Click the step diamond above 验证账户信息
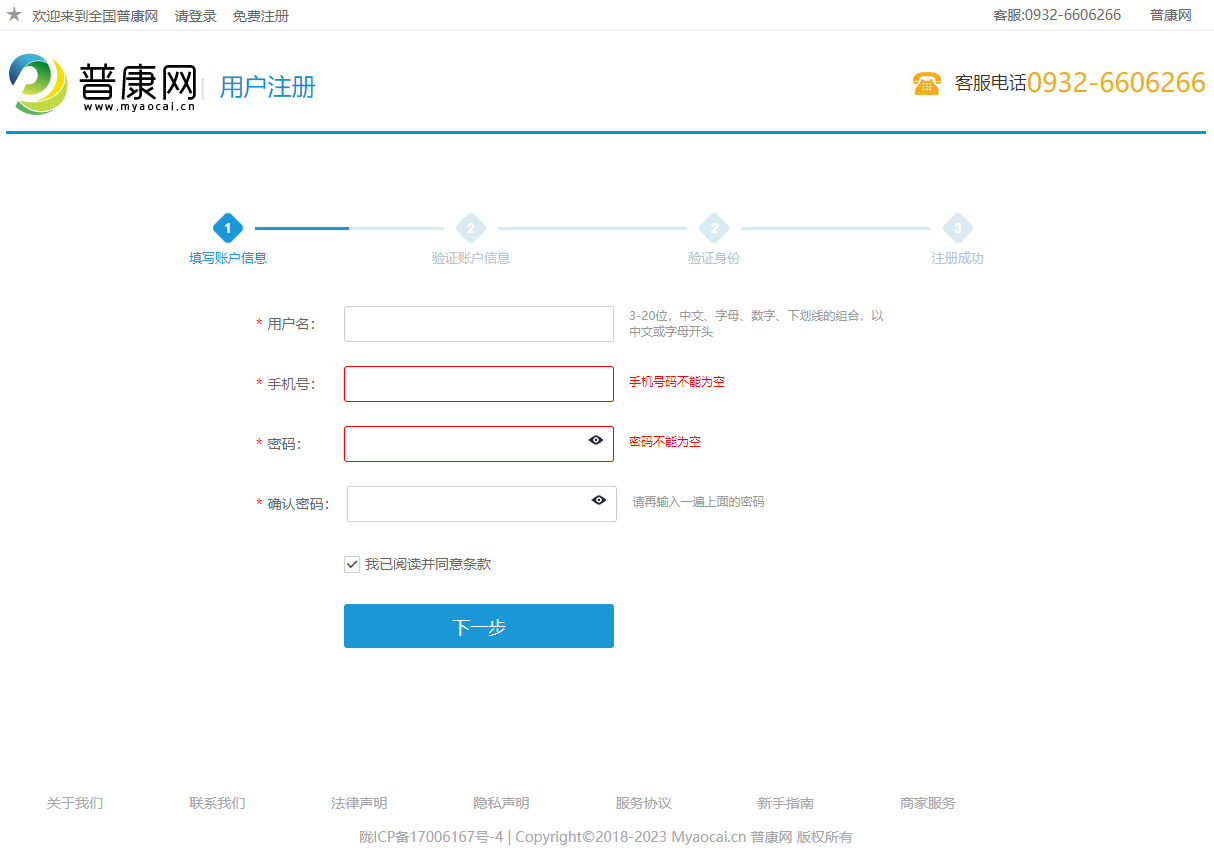 [x=471, y=229]
